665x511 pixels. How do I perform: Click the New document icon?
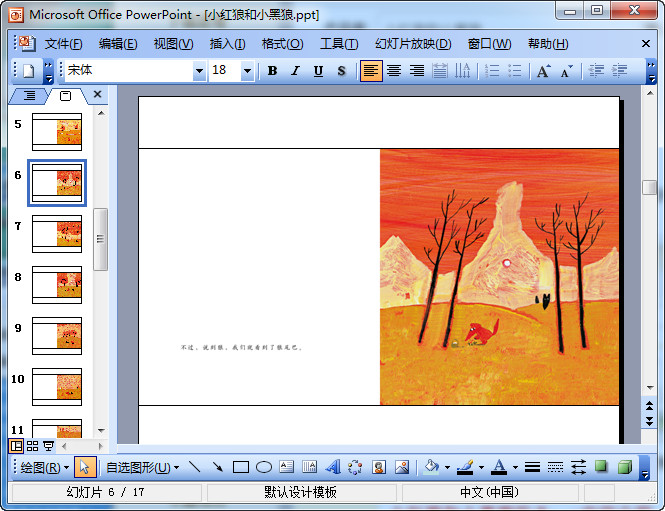coord(28,71)
